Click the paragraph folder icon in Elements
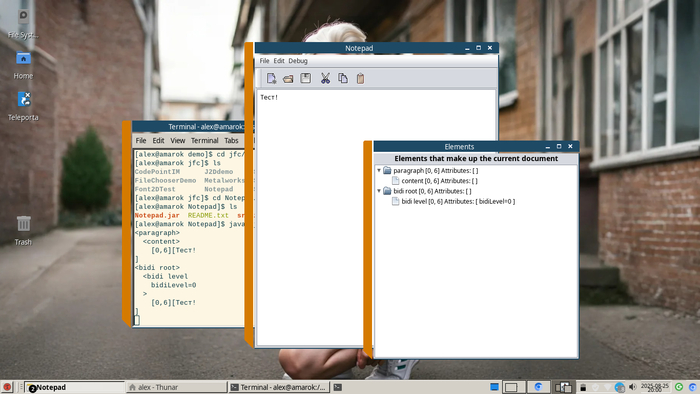 [x=387, y=170]
